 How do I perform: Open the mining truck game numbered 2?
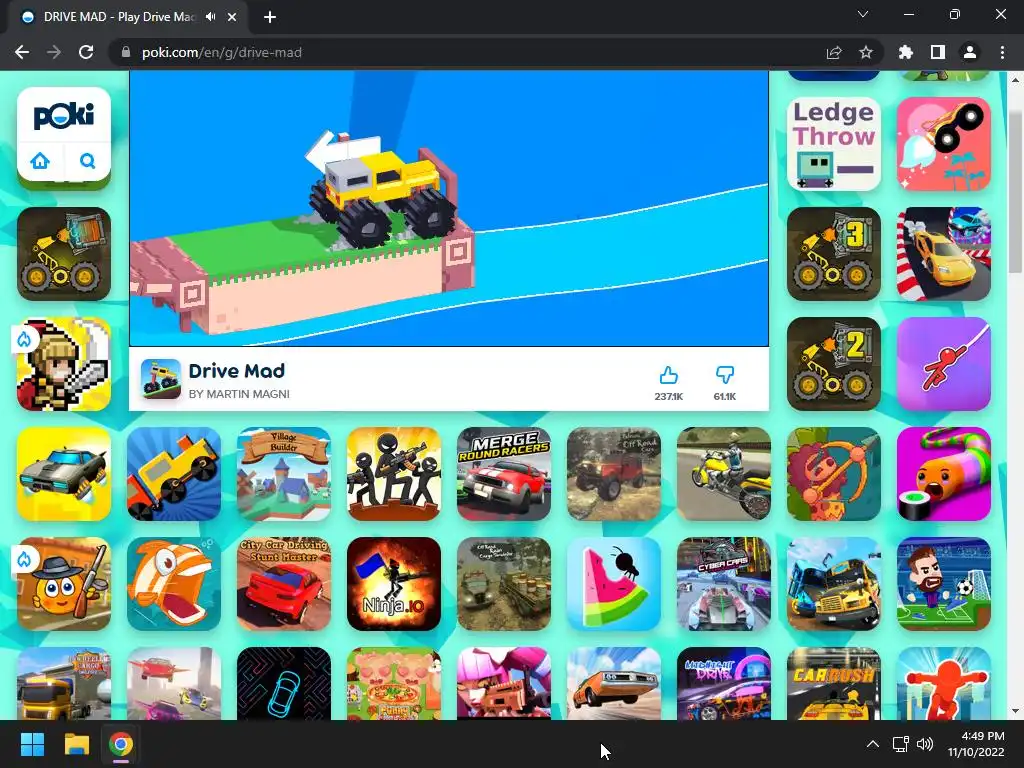point(834,364)
